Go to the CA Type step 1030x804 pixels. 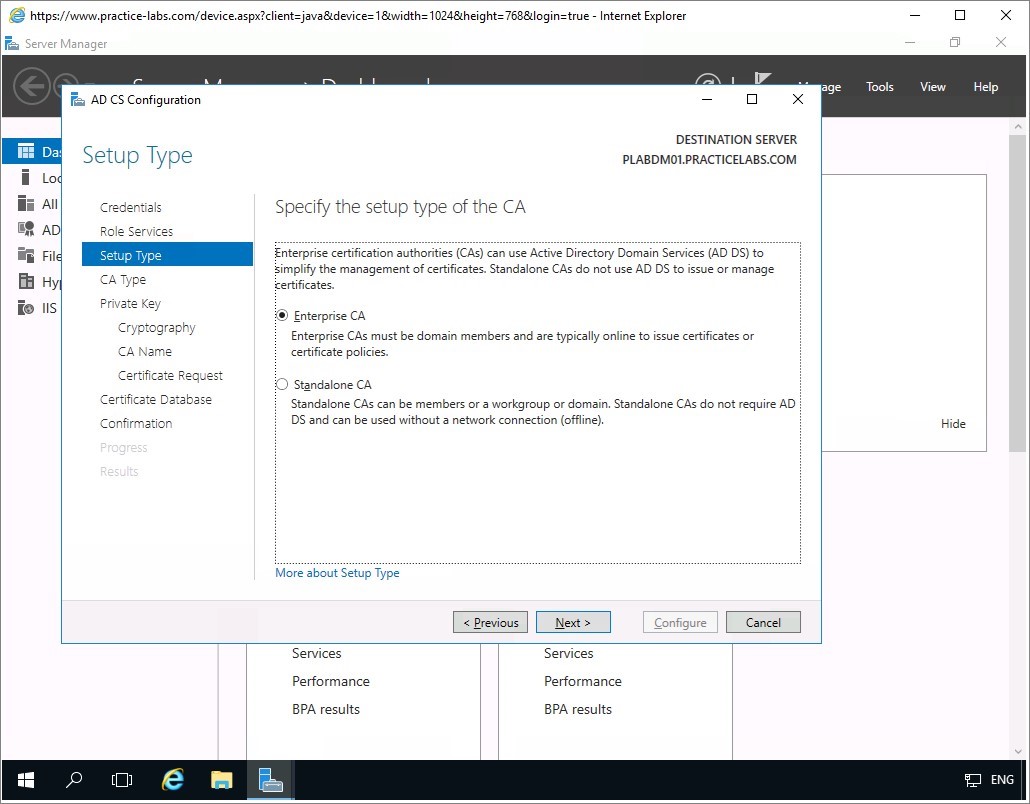(123, 279)
